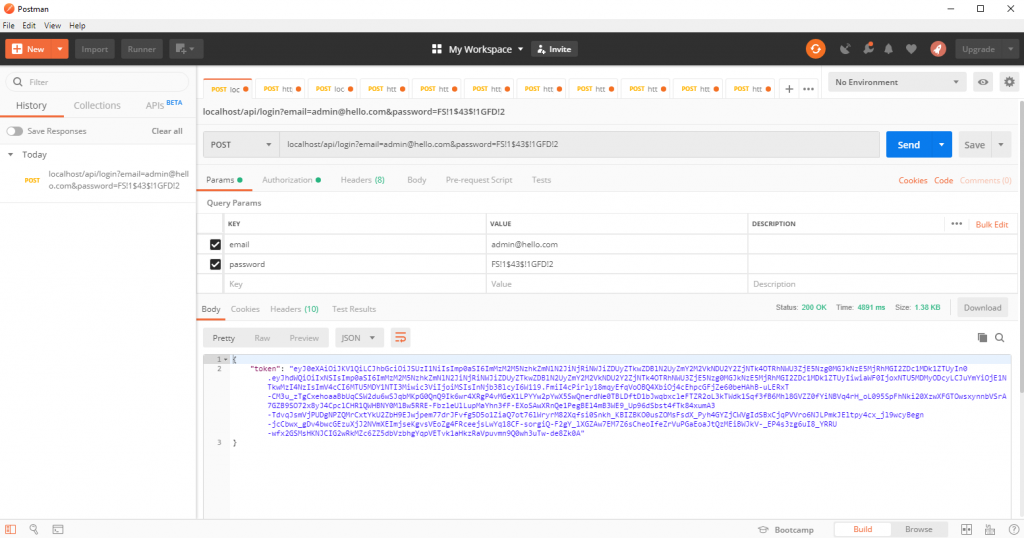Click the request URL field
Image resolution: width=1024 pixels, height=538 pixels.
(x=579, y=145)
